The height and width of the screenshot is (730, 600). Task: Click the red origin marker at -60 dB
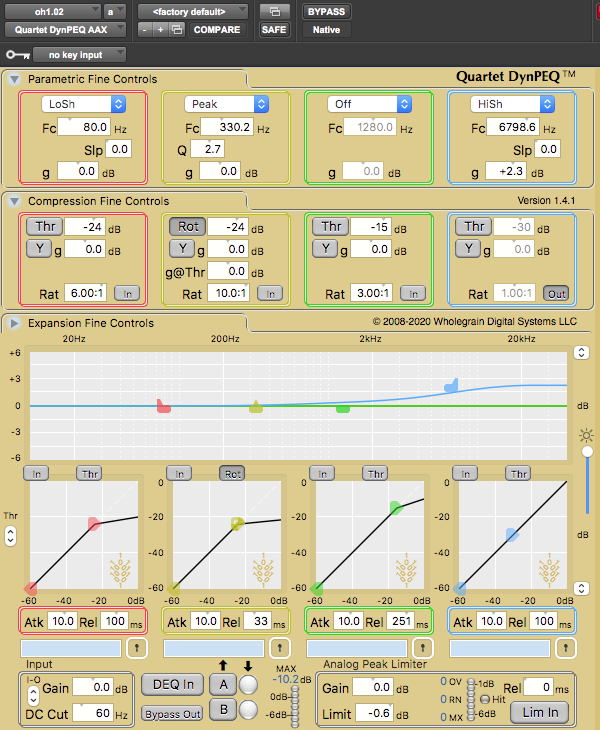(31, 588)
